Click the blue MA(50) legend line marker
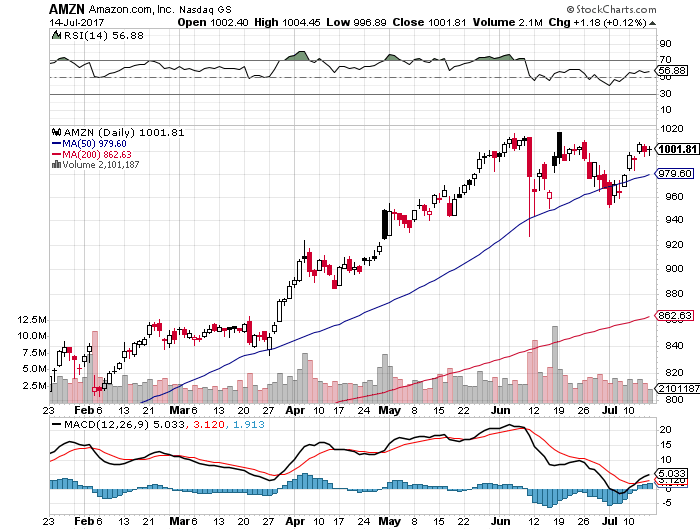This screenshot has width=700, height=530. (x=57, y=143)
